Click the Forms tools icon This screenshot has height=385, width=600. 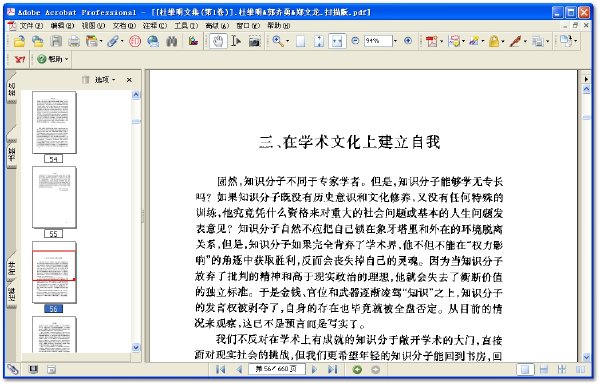pos(538,41)
